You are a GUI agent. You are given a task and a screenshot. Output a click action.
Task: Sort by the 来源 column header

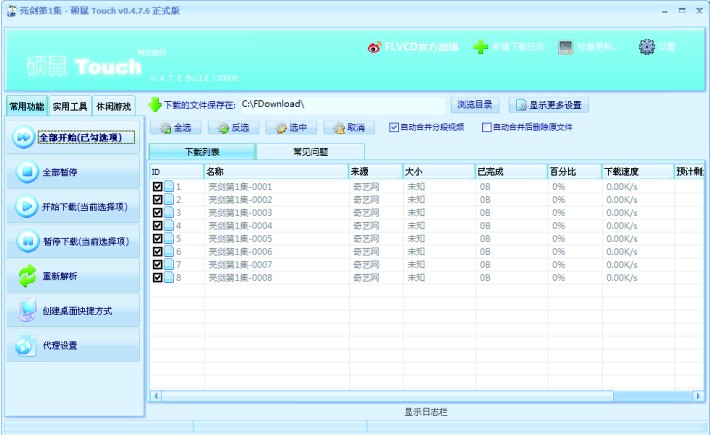click(x=376, y=172)
